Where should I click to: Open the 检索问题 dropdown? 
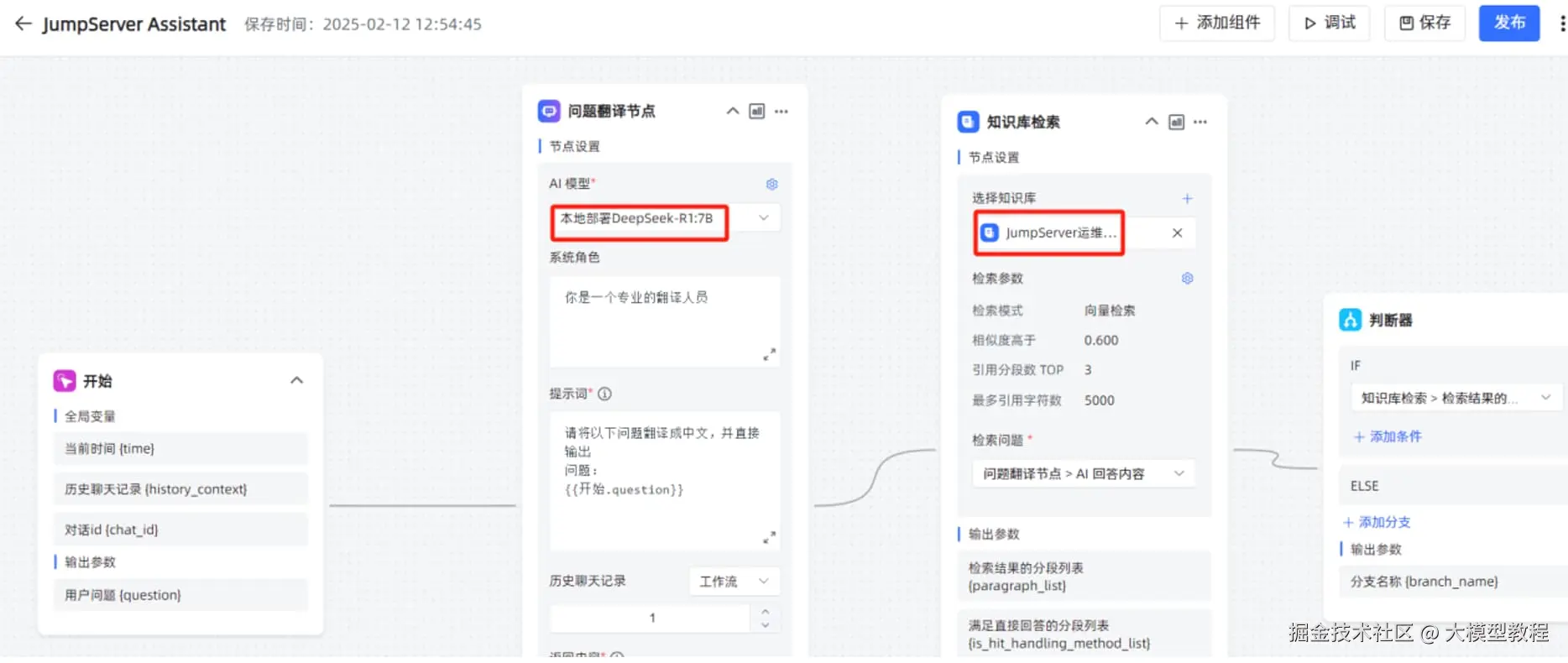point(1084,473)
